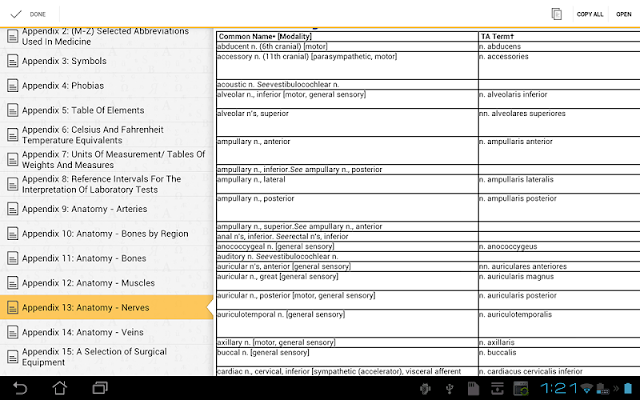Tap the SD card notification icon
Screen dimensions: 640x400
click(473, 389)
